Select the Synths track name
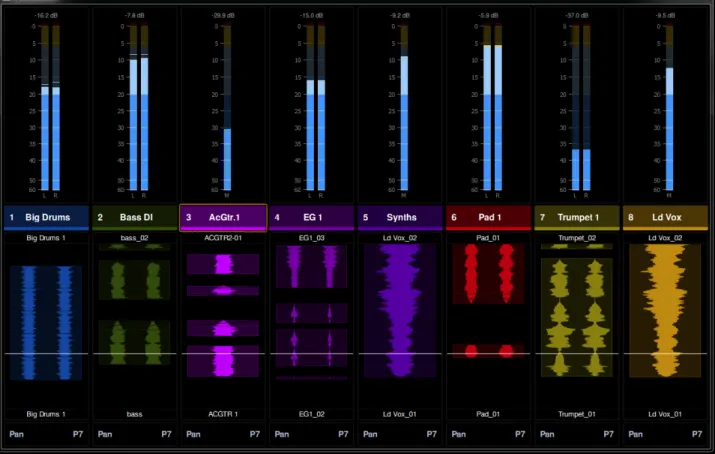 400,217
